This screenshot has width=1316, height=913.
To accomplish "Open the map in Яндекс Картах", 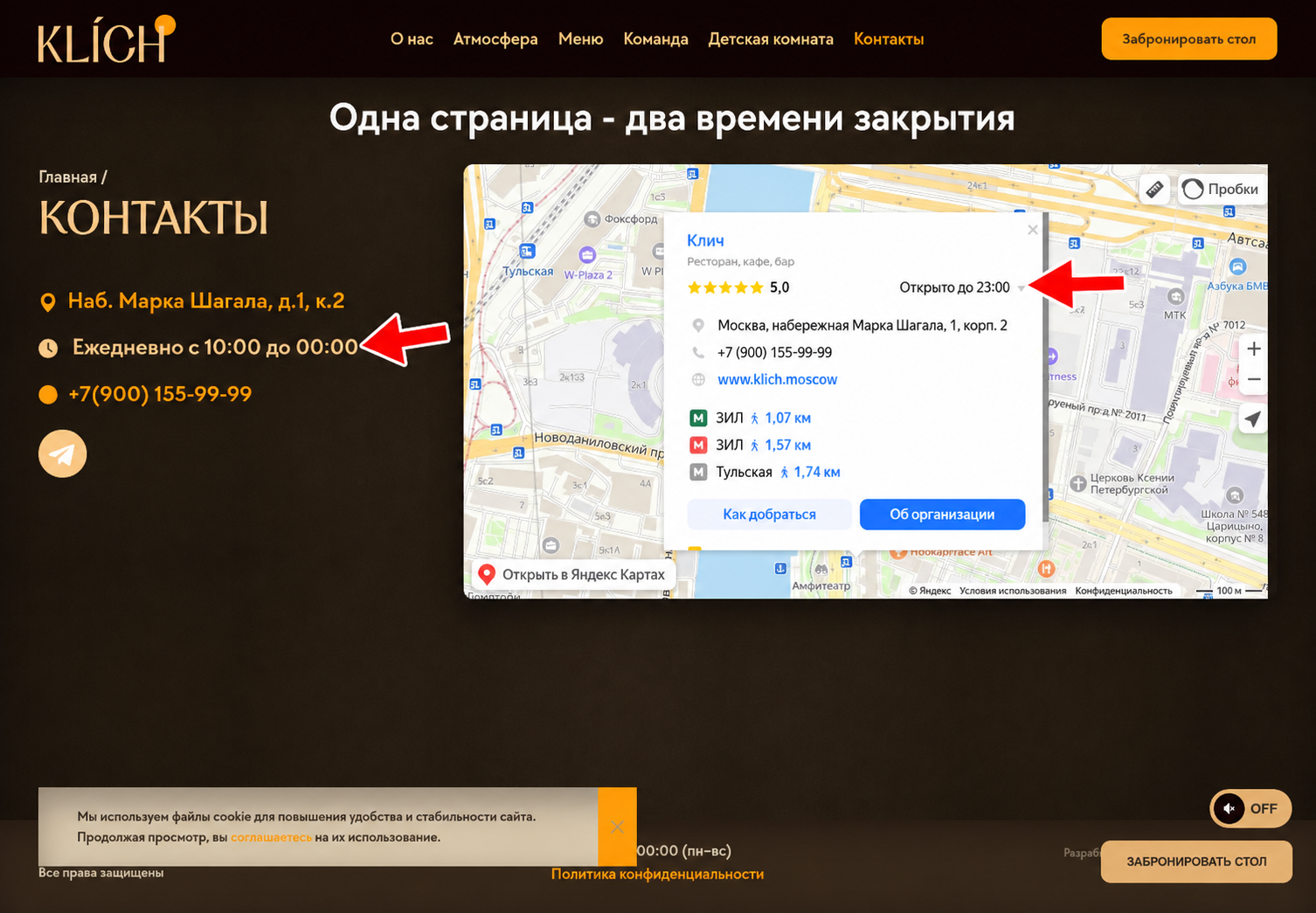I will 573,575.
